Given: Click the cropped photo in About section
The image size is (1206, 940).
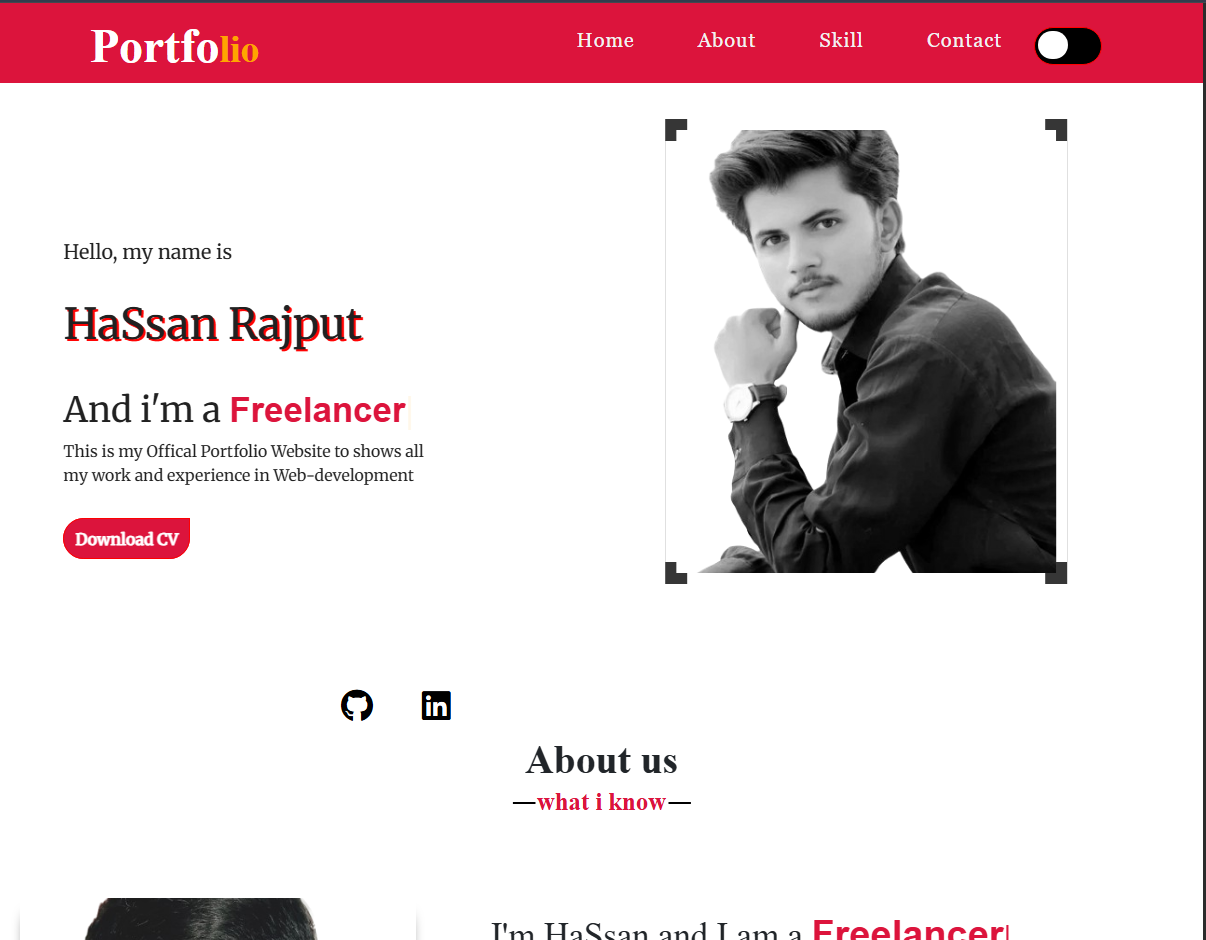Looking at the screenshot, I should [x=217, y=919].
